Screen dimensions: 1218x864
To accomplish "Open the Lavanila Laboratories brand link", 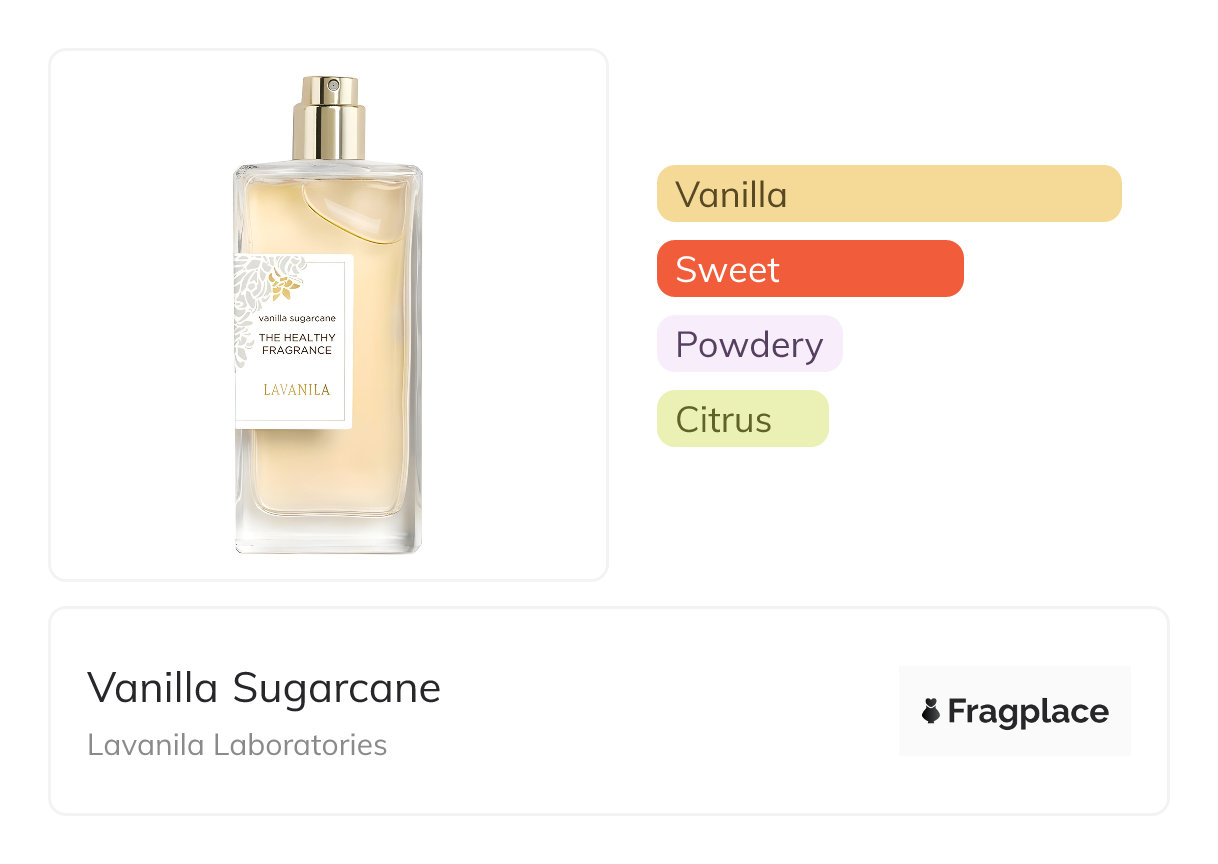I will tap(237, 745).
